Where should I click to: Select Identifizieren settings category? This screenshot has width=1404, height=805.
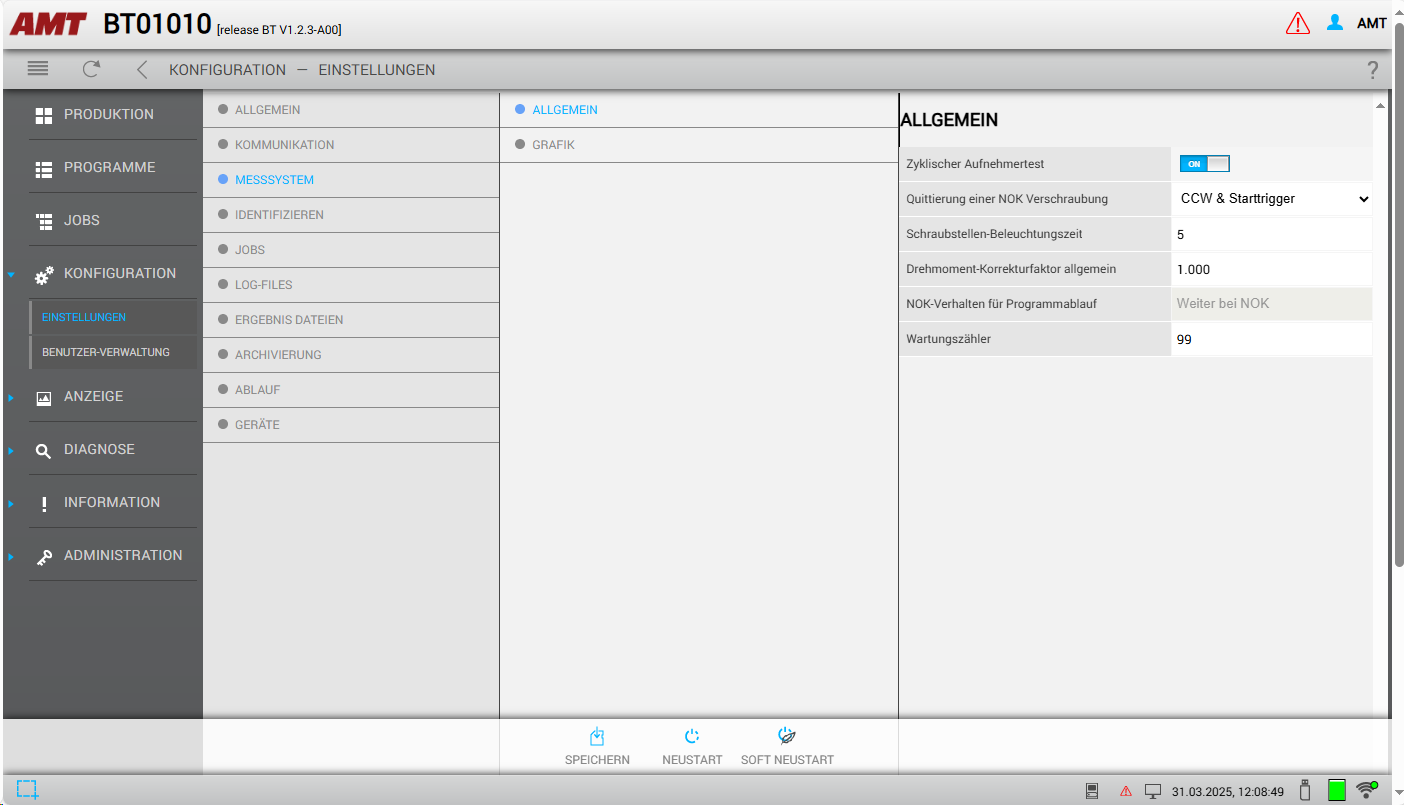pyautogui.click(x=351, y=215)
